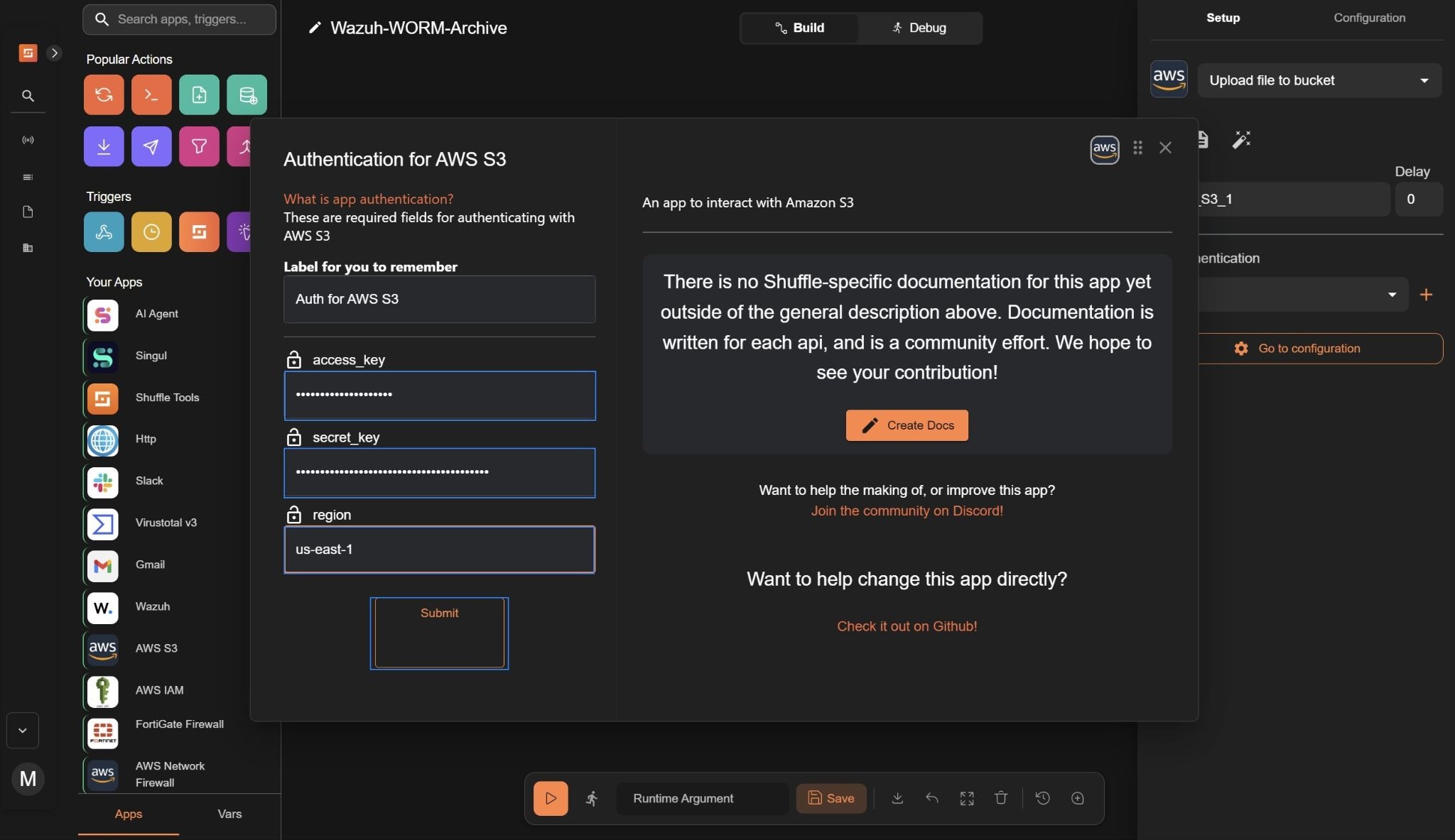Save the workflow
Image resolution: width=1455 pixels, height=840 pixels.
(831, 798)
